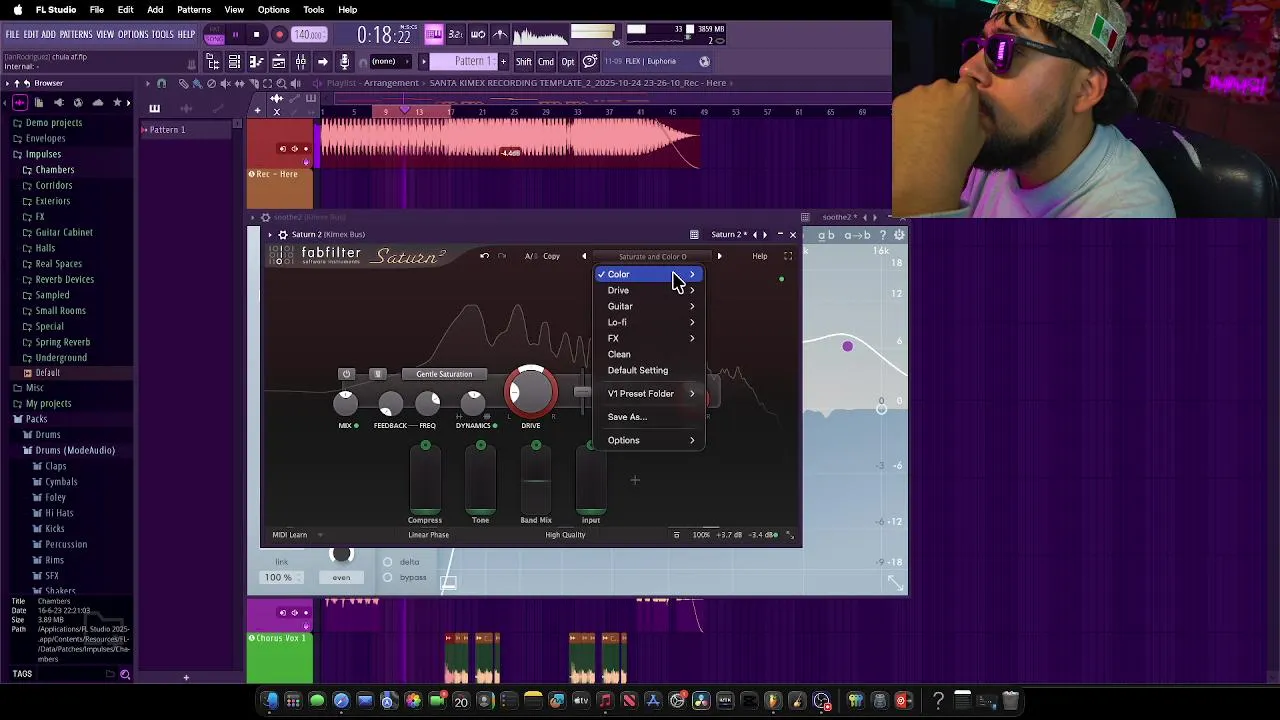Image resolution: width=1280 pixels, height=720 pixels.
Task: Click the record button in transport
Action: (x=279, y=34)
